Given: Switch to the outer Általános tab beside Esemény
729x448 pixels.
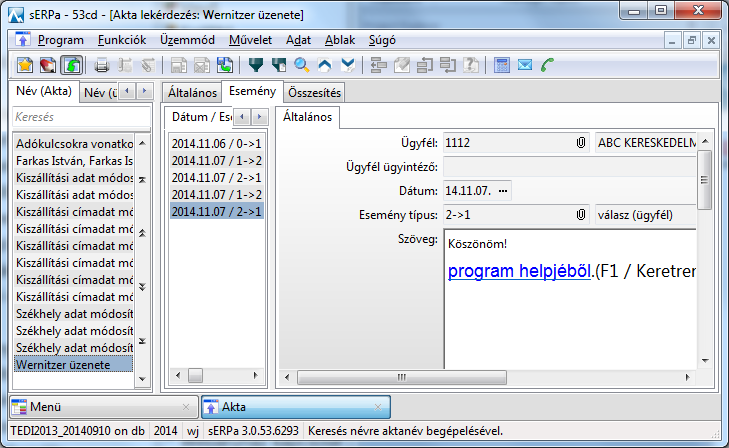Looking at the screenshot, I should [x=192, y=93].
